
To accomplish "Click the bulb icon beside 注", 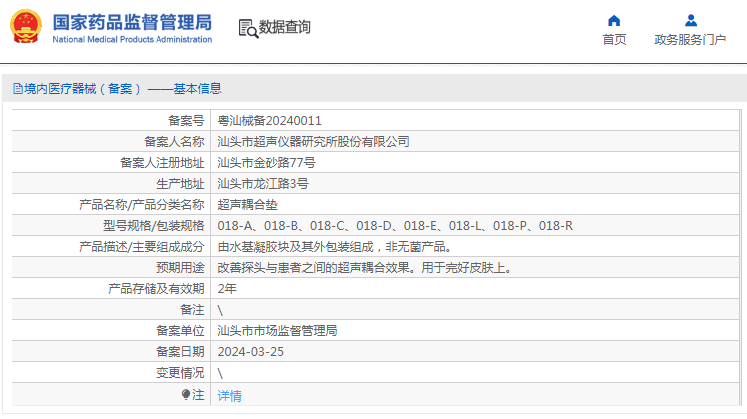I will [186, 395].
